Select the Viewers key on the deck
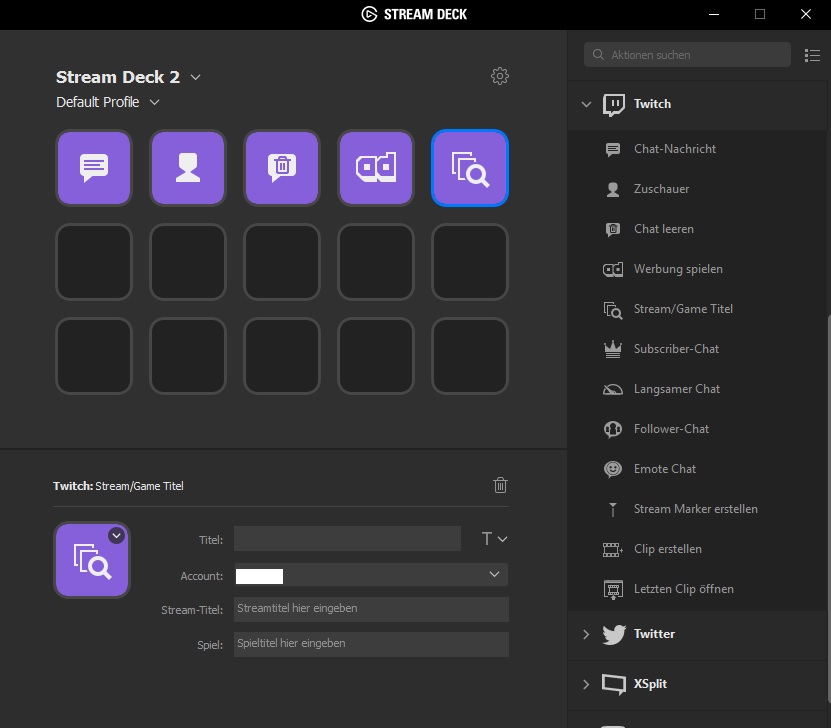Viewport: 831px width, 728px height. pyautogui.click(x=188, y=168)
